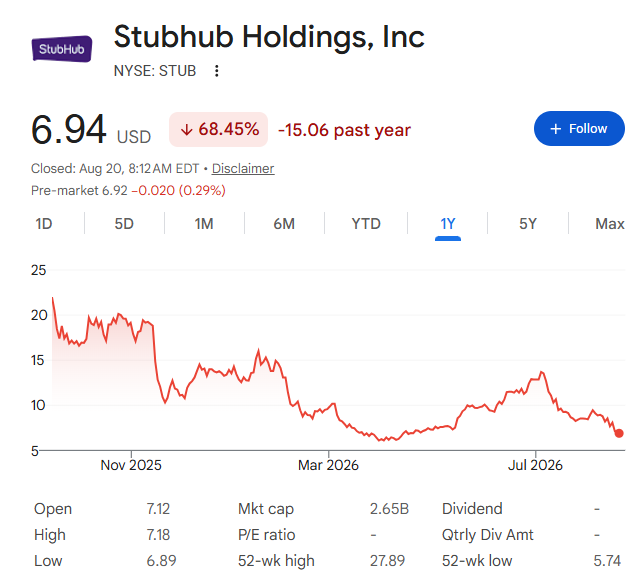Switch to the 5Y range tab

coord(528,224)
